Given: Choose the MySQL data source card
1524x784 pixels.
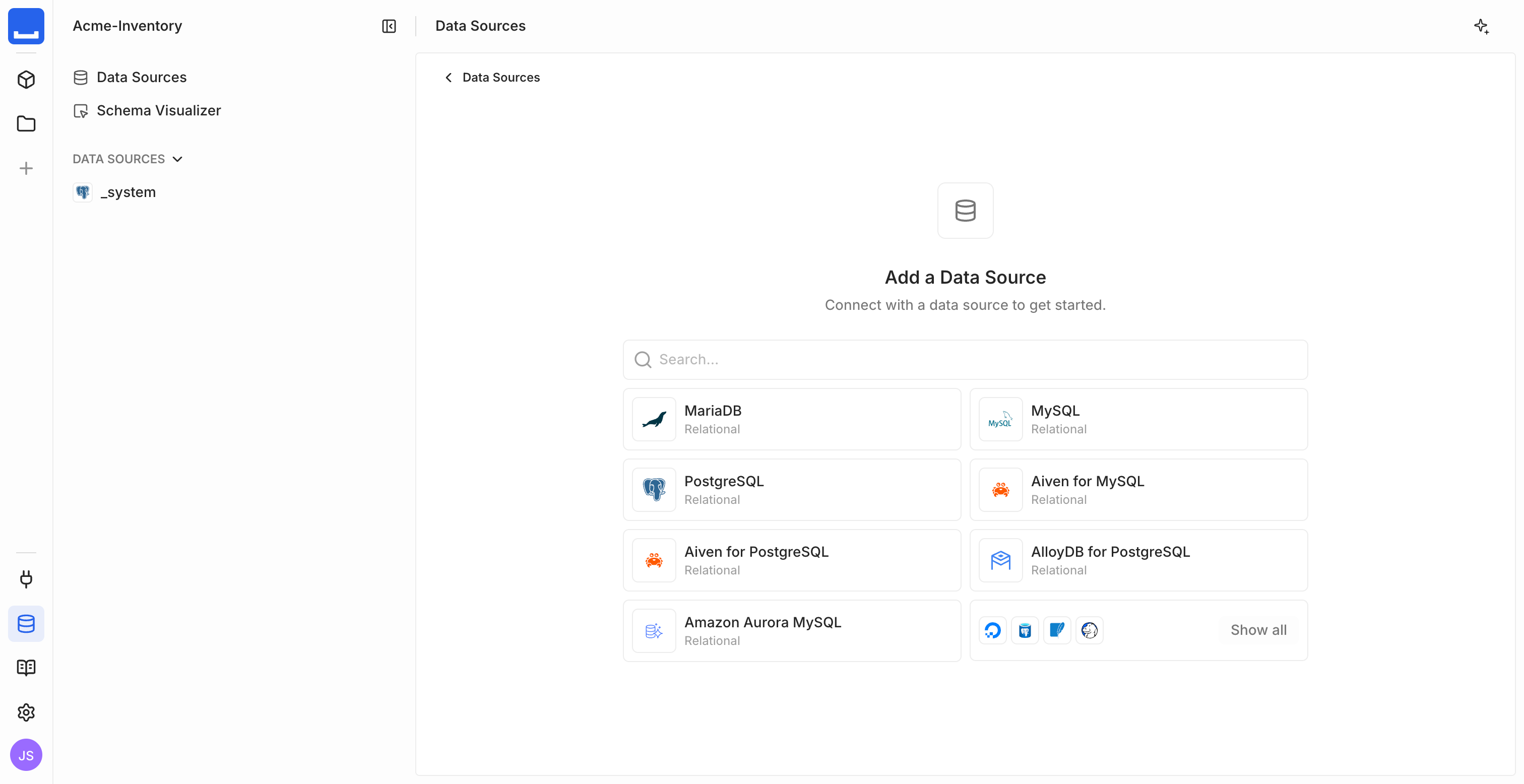Looking at the screenshot, I should pyautogui.click(x=1138, y=419).
